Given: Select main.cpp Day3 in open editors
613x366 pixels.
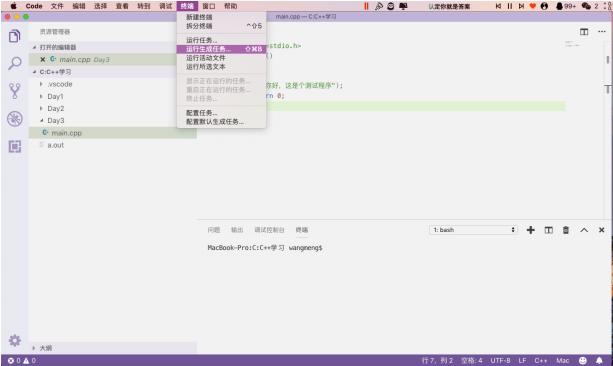Looking at the screenshot, I should pyautogui.click(x=113, y=59).
